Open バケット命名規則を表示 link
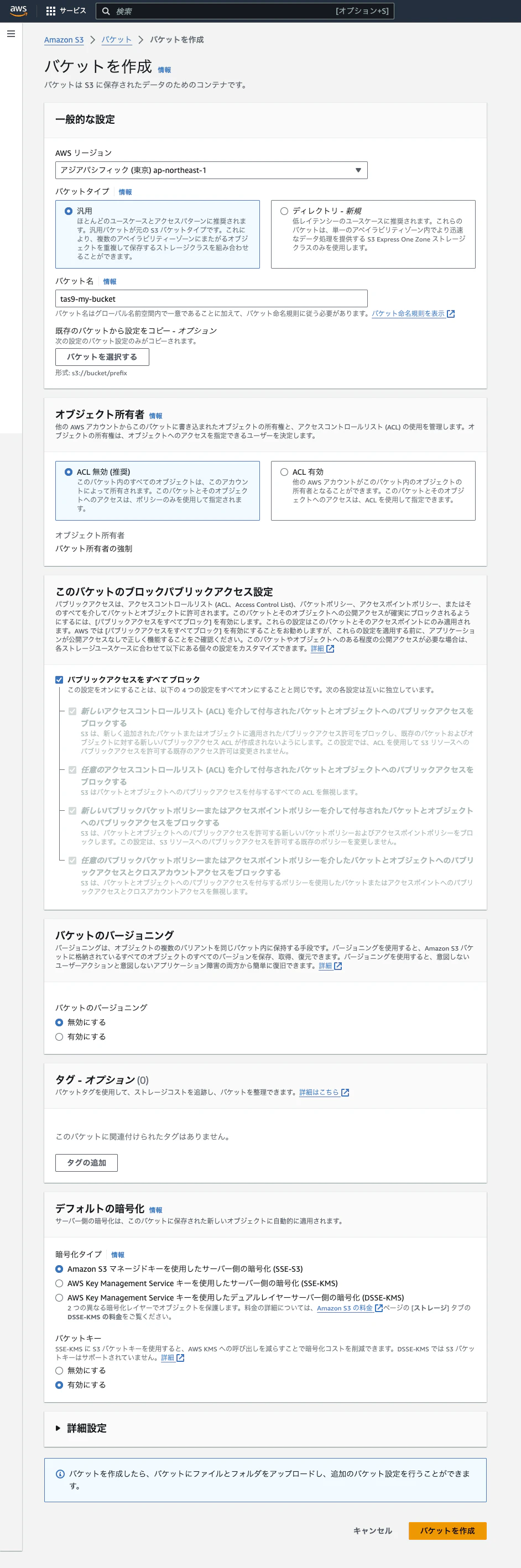This screenshot has width=521, height=1568. pyautogui.click(x=408, y=313)
